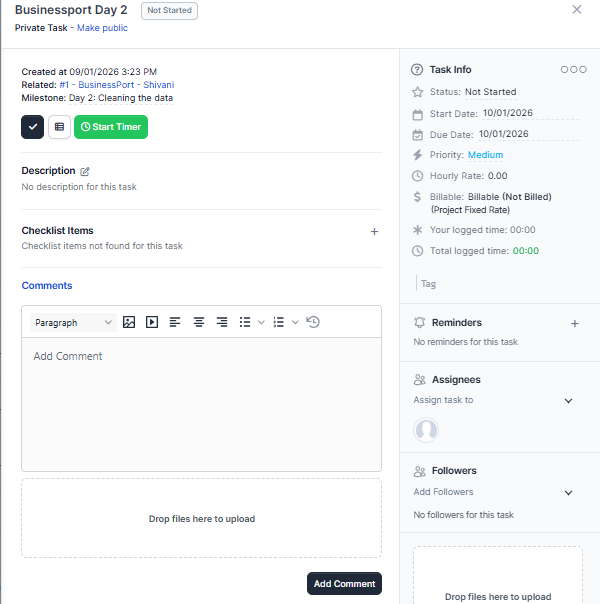Add a checklist item with plus icon
600x604 pixels.
coord(374,231)
